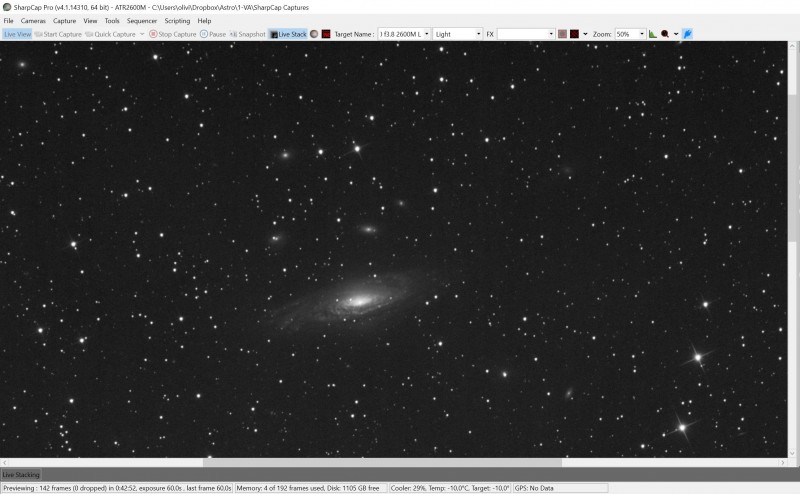This screenshot has height=494, width=800.
Task: Click the horizontal scrollbar below the image
Action: point(383,462)
